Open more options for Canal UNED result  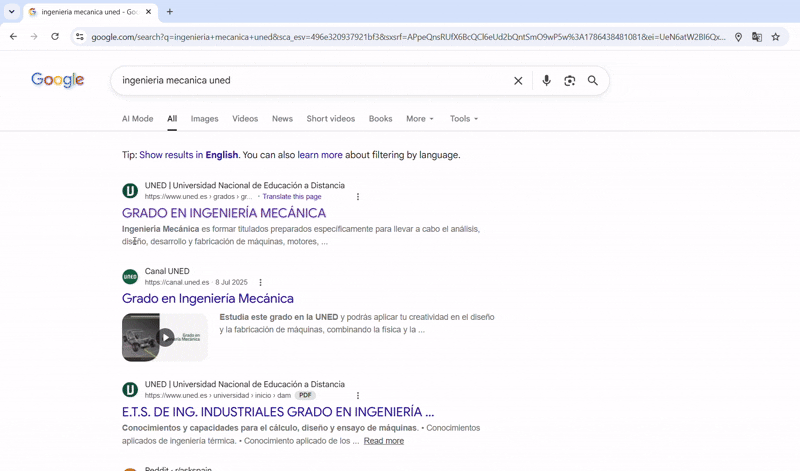260,282
